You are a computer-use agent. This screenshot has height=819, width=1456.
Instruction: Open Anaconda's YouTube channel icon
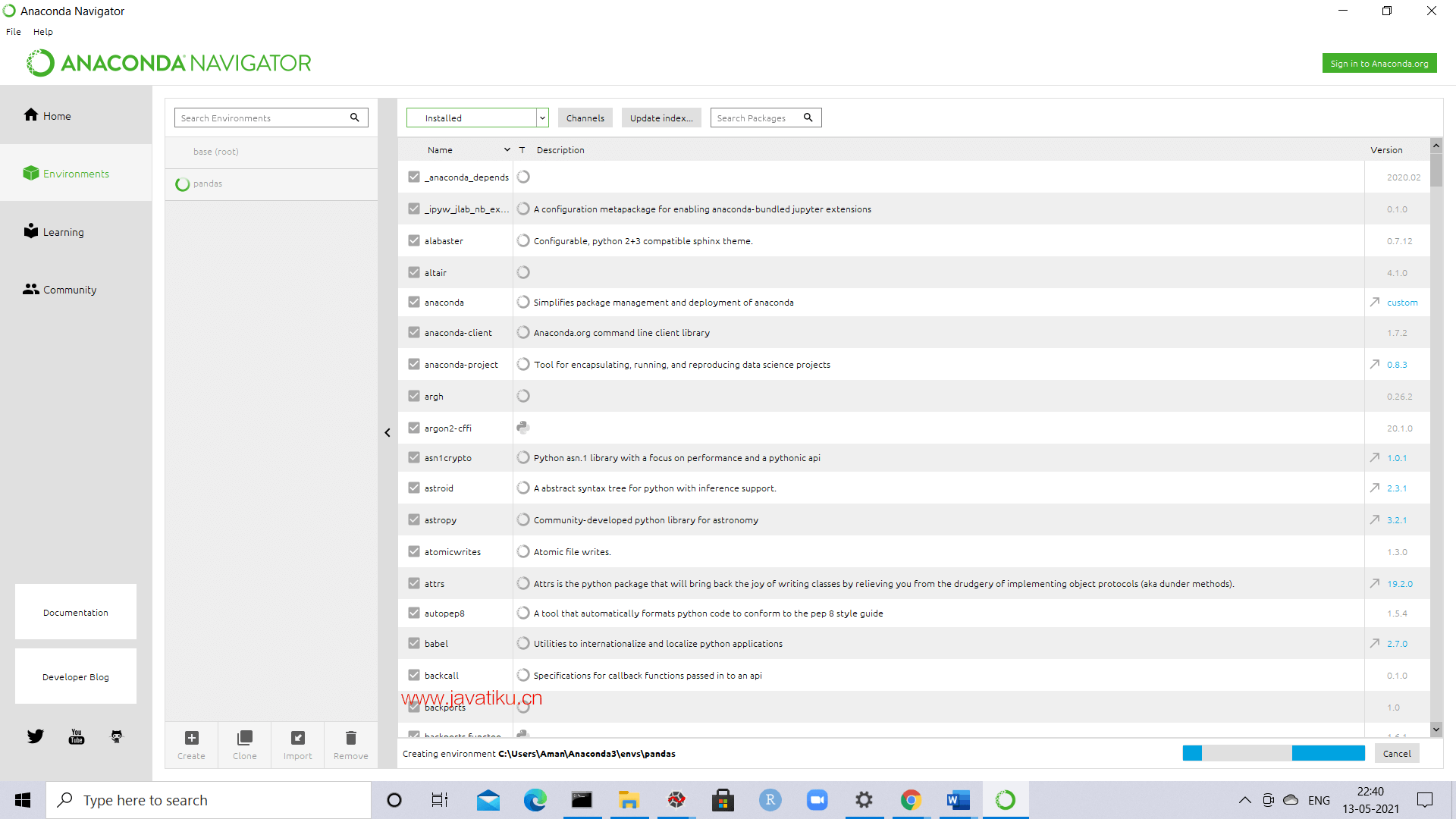77,736
